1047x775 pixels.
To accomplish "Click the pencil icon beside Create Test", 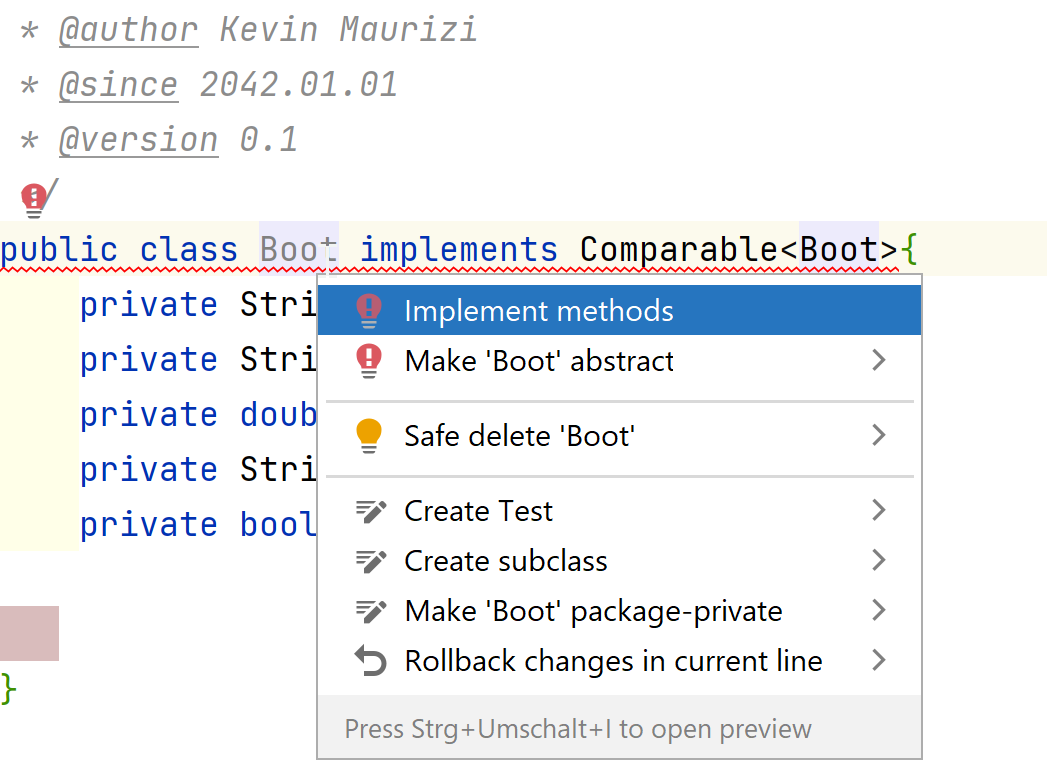I will click(371, 511).
